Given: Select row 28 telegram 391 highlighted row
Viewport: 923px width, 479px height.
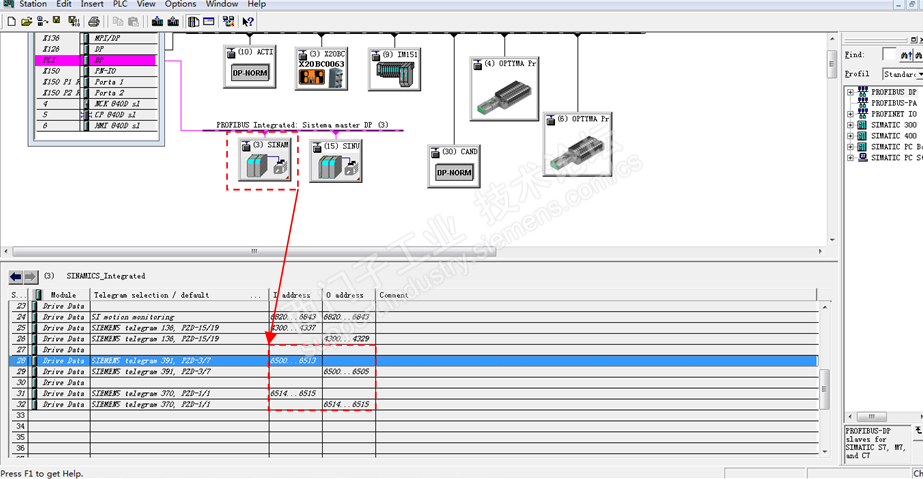Looking at the screenshot, I should tap(414, 361).
